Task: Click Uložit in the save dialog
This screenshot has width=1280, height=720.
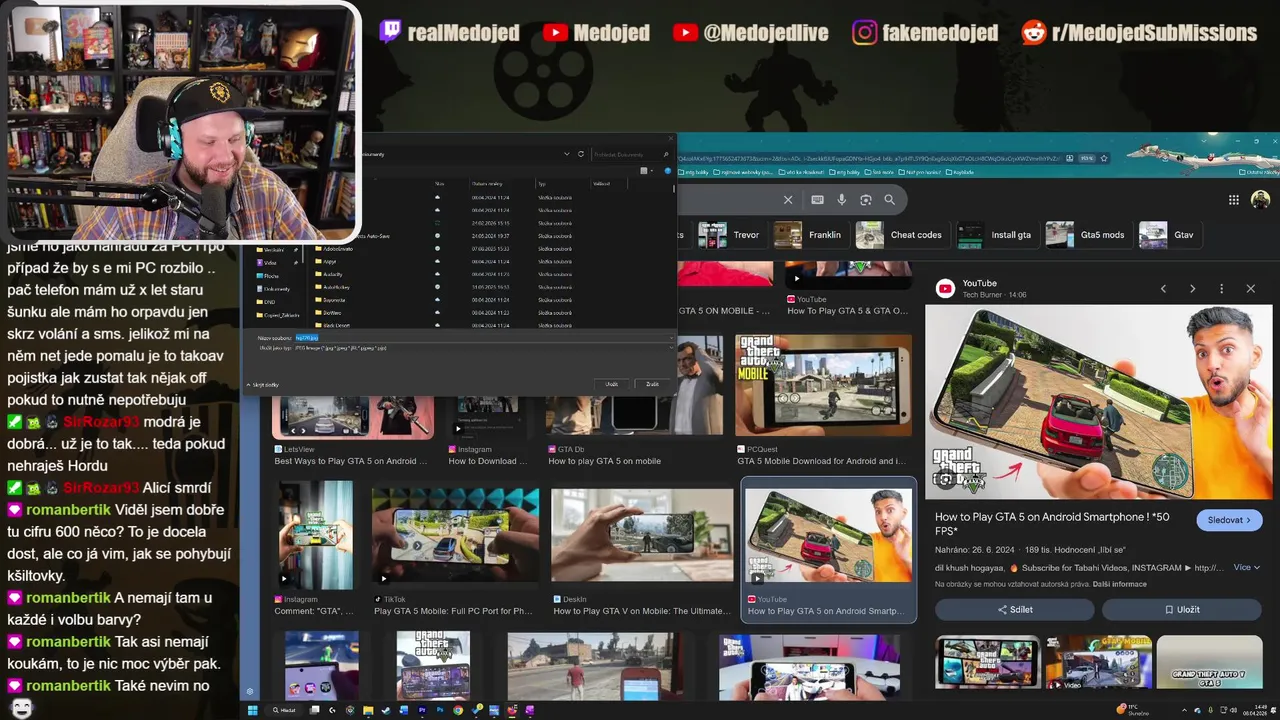Action: 611,384
